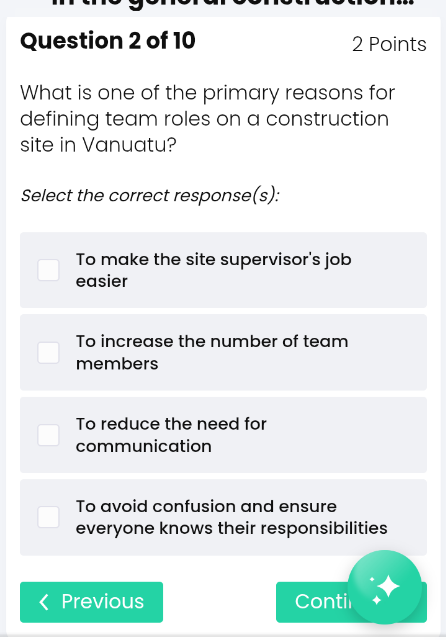
Task: Click the large star in sparkle icon
Action: pos(388,587)
